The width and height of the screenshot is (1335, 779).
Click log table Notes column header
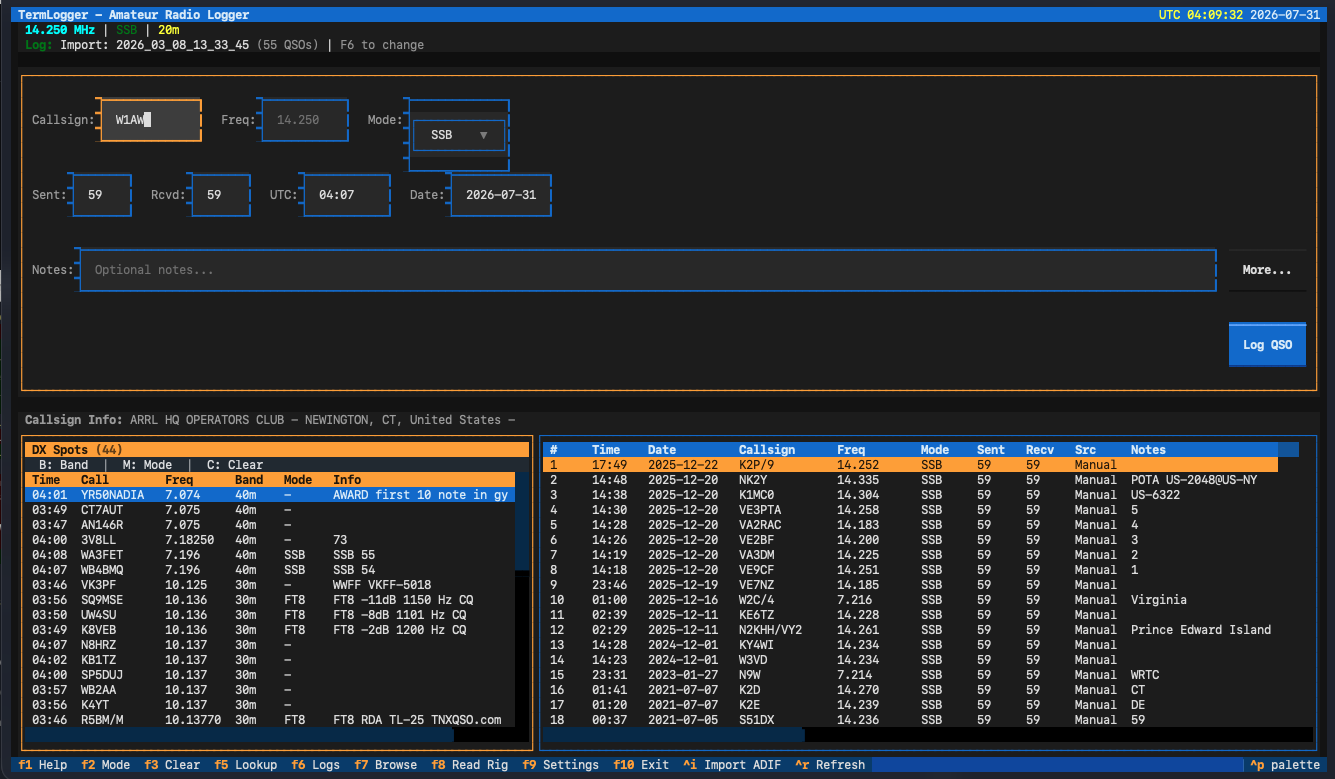tap(1148, 450)
